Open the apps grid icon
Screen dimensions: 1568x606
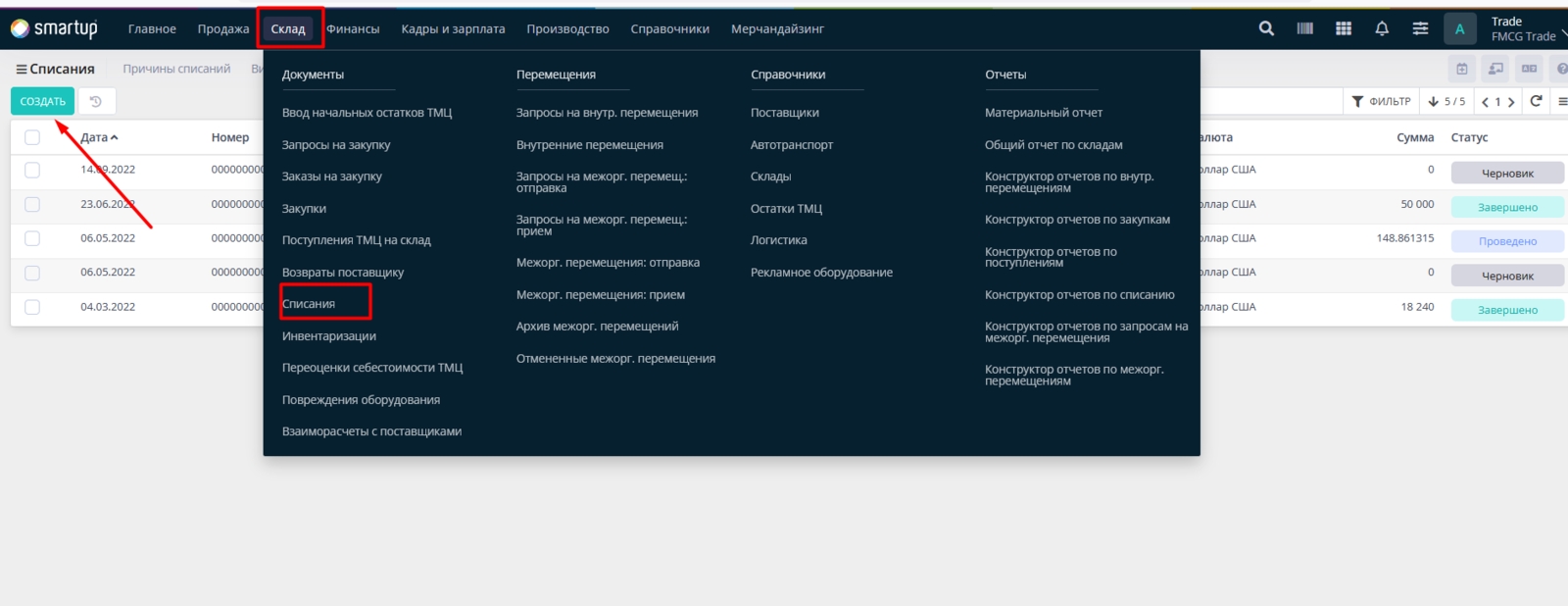[1344, 28]
